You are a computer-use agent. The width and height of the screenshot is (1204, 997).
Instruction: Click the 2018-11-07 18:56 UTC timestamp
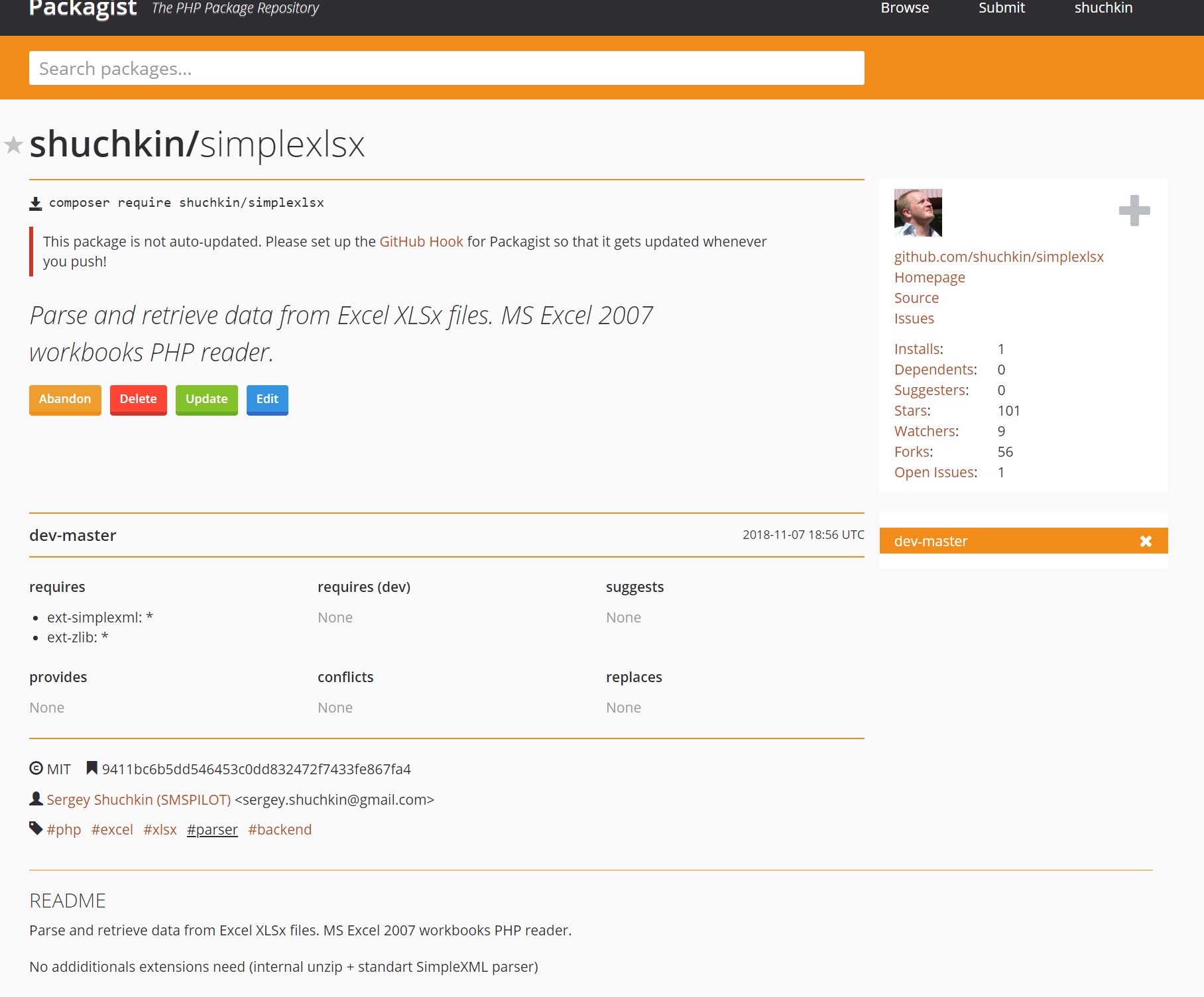click(x=804, y=535)
